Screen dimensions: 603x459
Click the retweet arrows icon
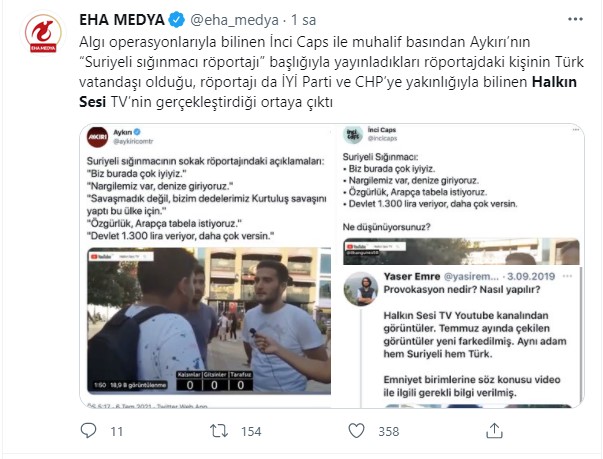pyautogui.click(x=219, y=431)
